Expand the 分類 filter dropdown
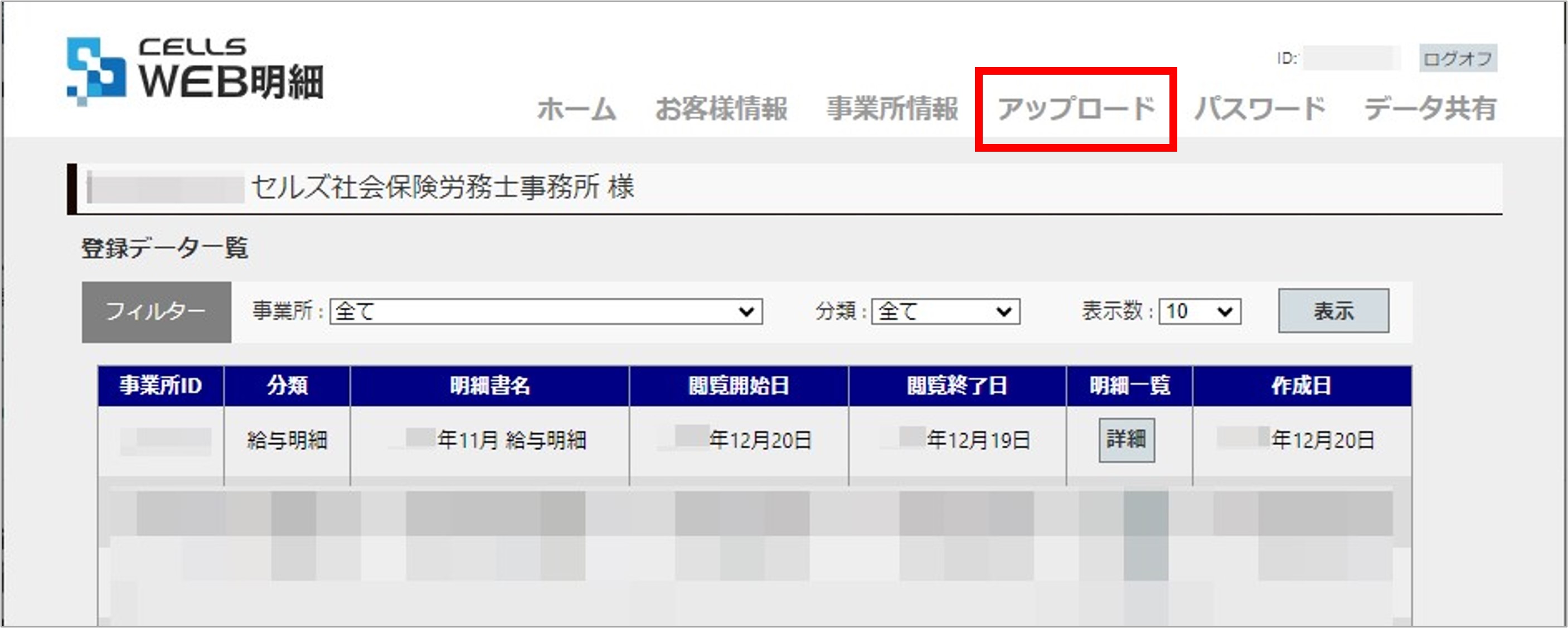The height and width of the screenshot is (628, 1568). coord(945,311)
